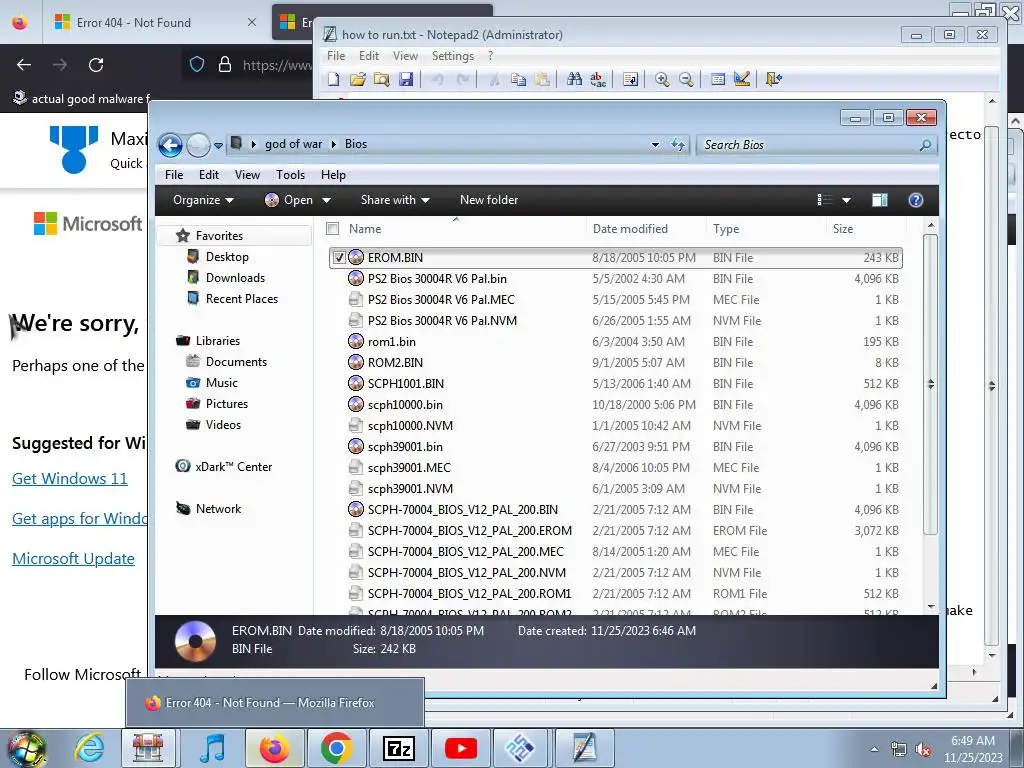Viewport: 1024px width, 768px height.
Task: Click refresh icon beside Explorer address bar
Action: pos(678,144)
